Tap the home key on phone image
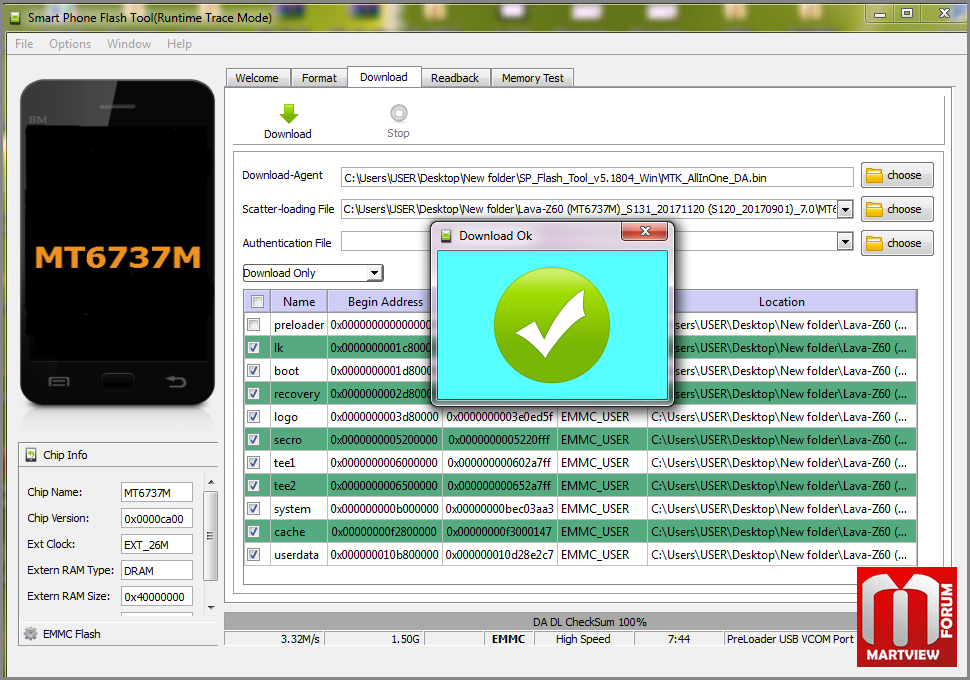This screenshot has width=970, height=680. coord(118,382)
